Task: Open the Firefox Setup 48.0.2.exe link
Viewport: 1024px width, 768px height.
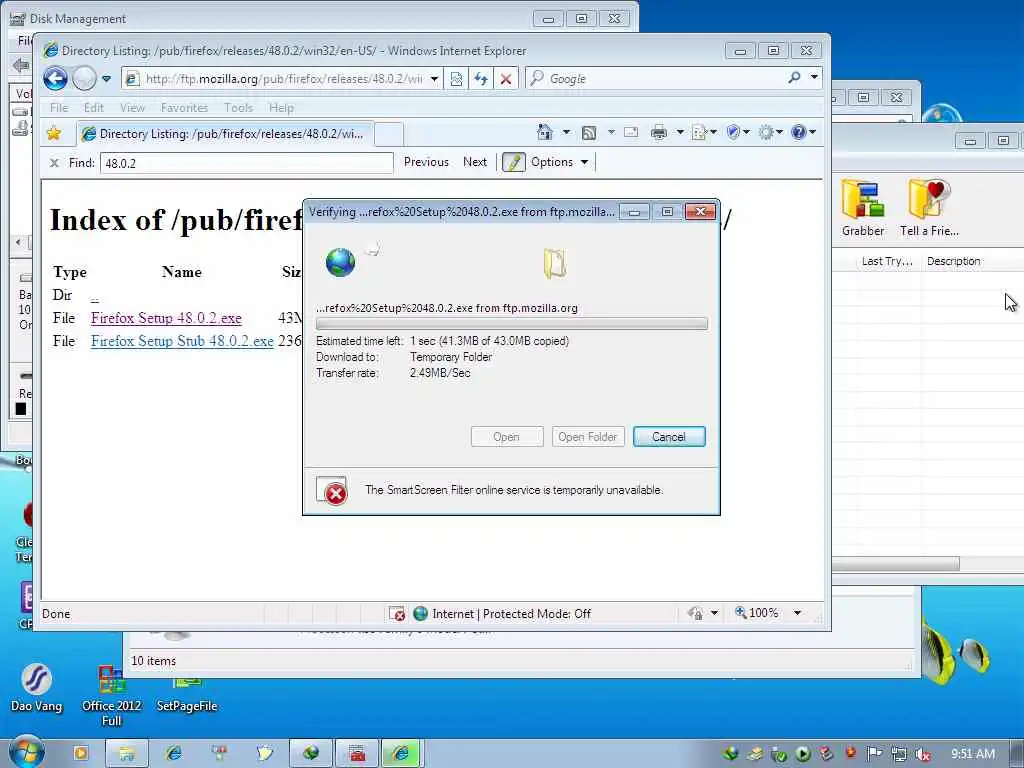Action: [x=166, y=318]
